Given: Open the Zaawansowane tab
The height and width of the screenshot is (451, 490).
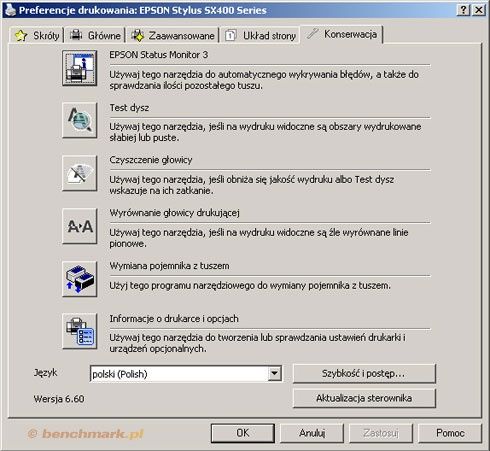Looking at the screenshot, I should [173, 35].
